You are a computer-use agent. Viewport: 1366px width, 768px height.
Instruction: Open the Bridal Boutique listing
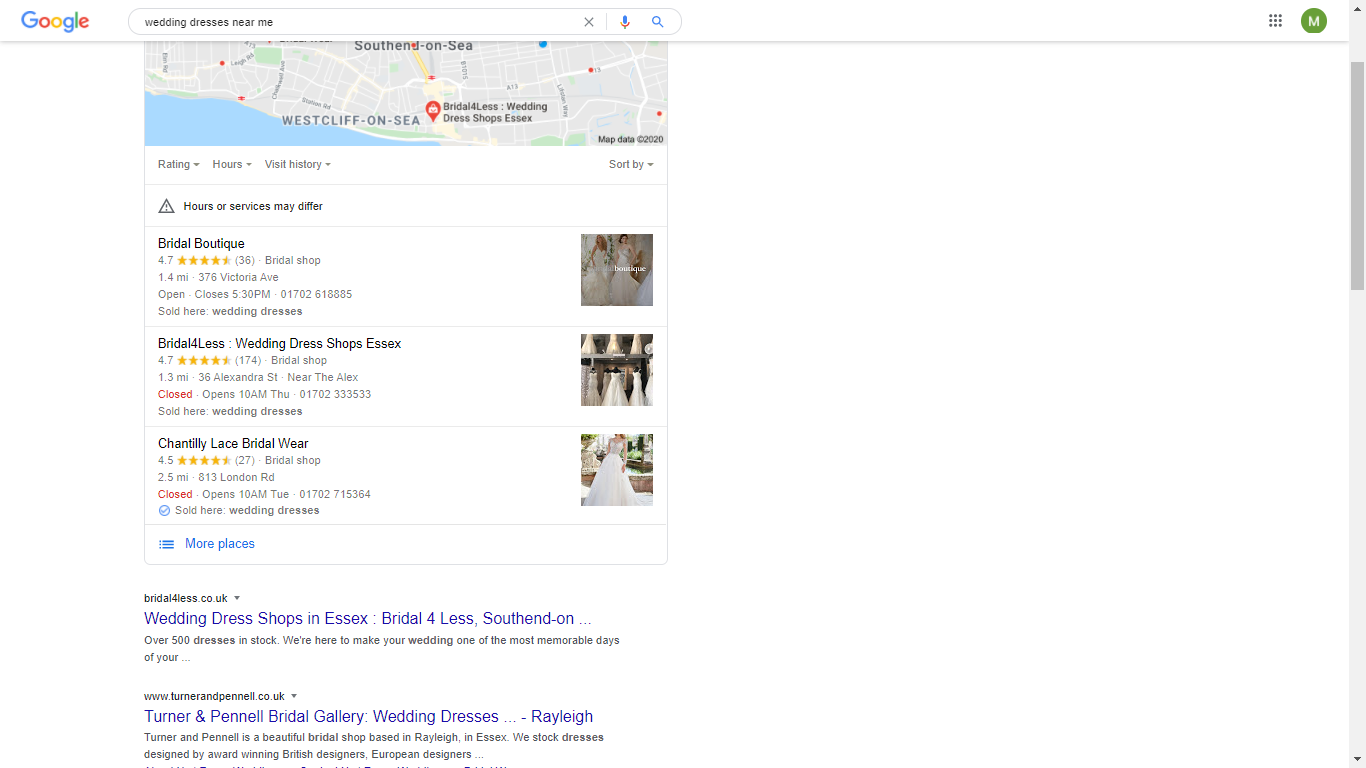click(x=201, y=243)
